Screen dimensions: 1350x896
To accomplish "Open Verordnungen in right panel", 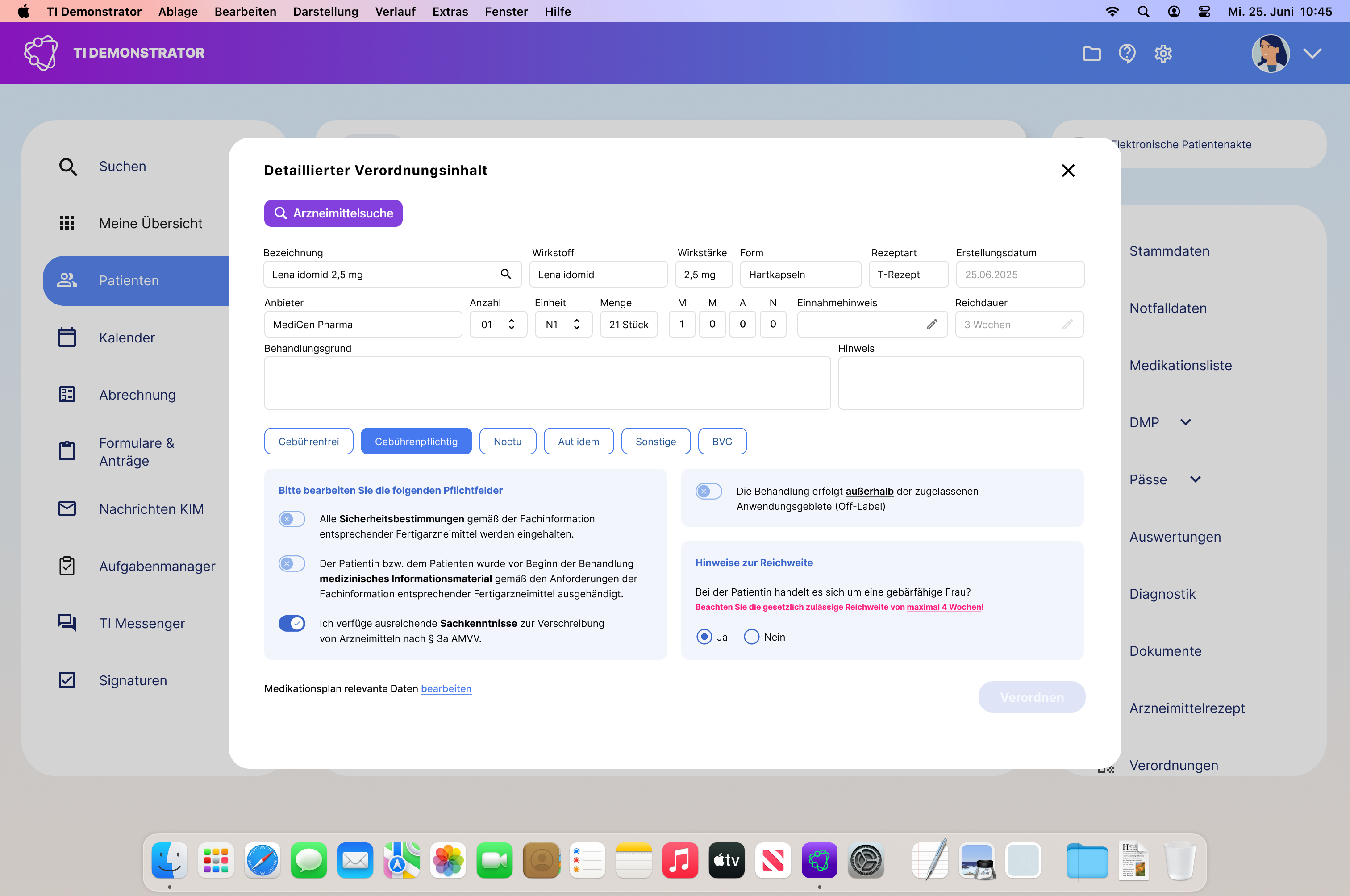I will tap(1174, 765).
